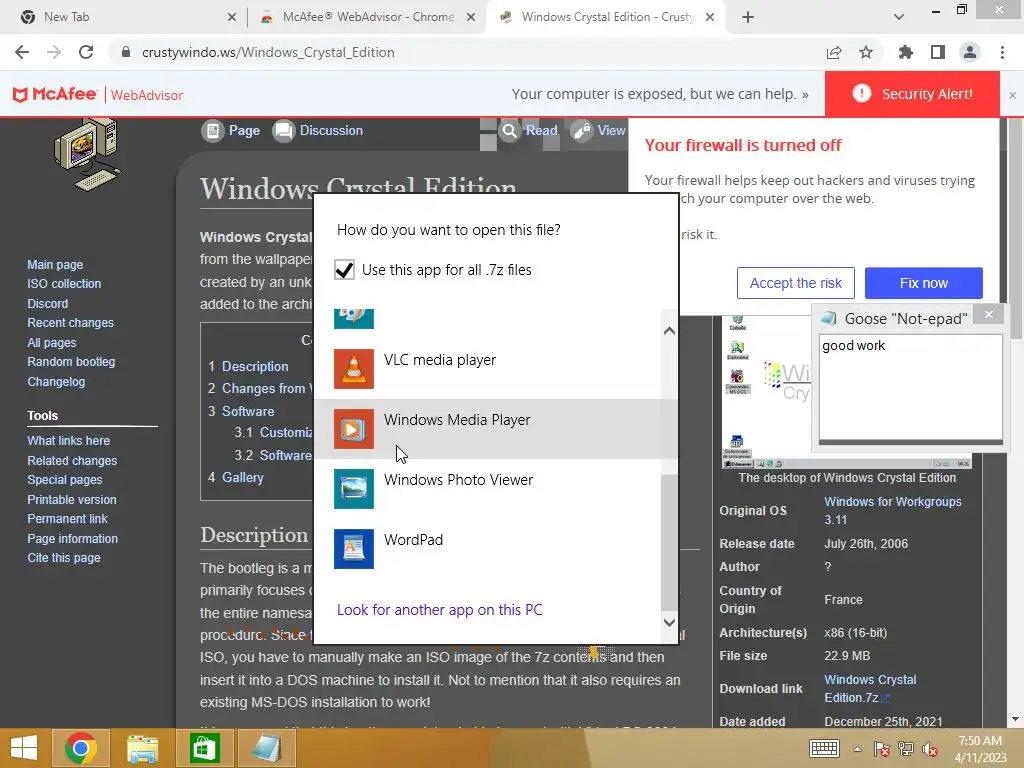Close the Goose Not-epad window
The height and width of the screenshot is (768, 1024).
pos(989,315)
